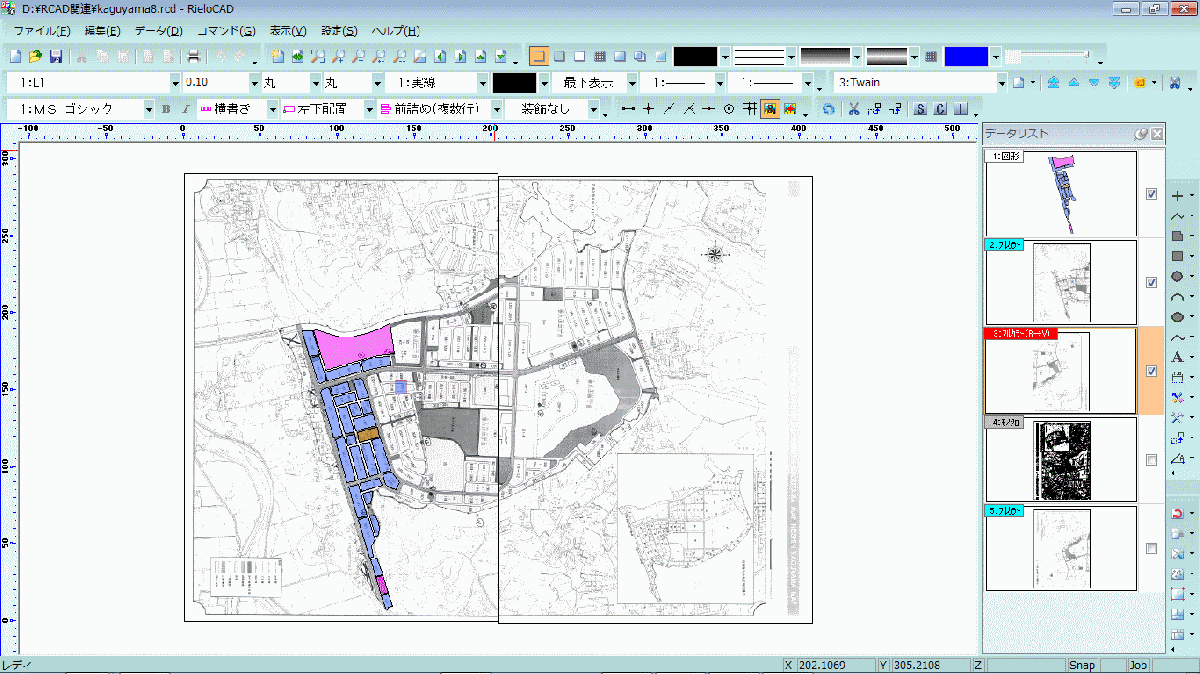Screen dimensions: 1200x674
Task: Save the drawing with the floppy icon
Action: click(x=56, y=55)
